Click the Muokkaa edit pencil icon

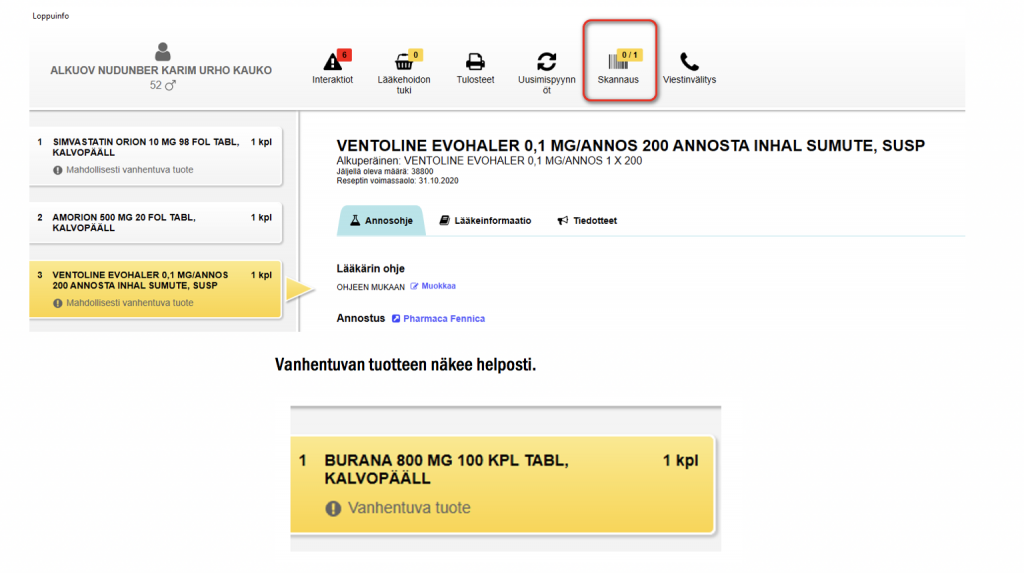[414, 286]
